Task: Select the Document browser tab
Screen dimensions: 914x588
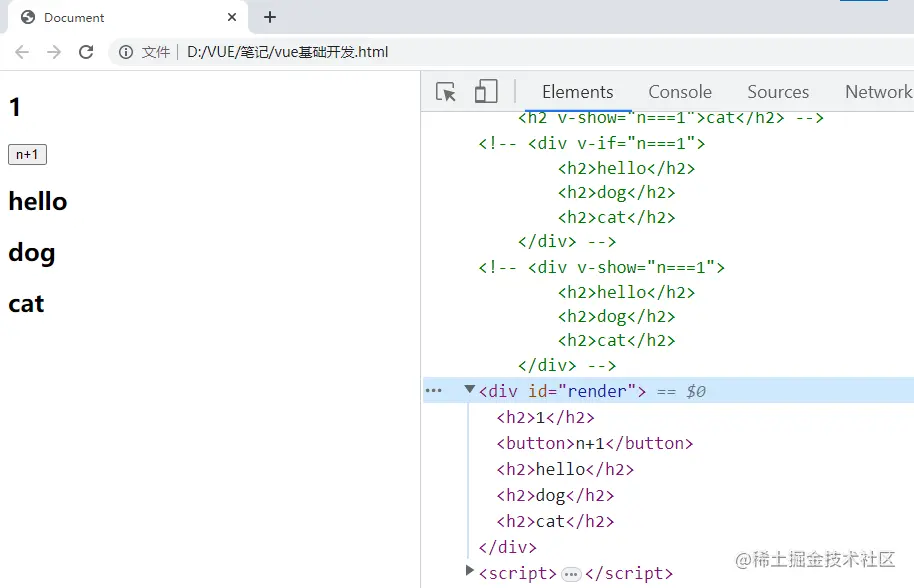Action: click(x=128, y=17)
